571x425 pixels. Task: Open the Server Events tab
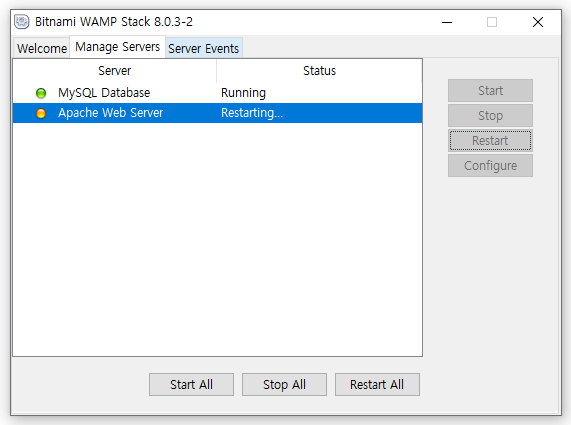tap(204, 48)
